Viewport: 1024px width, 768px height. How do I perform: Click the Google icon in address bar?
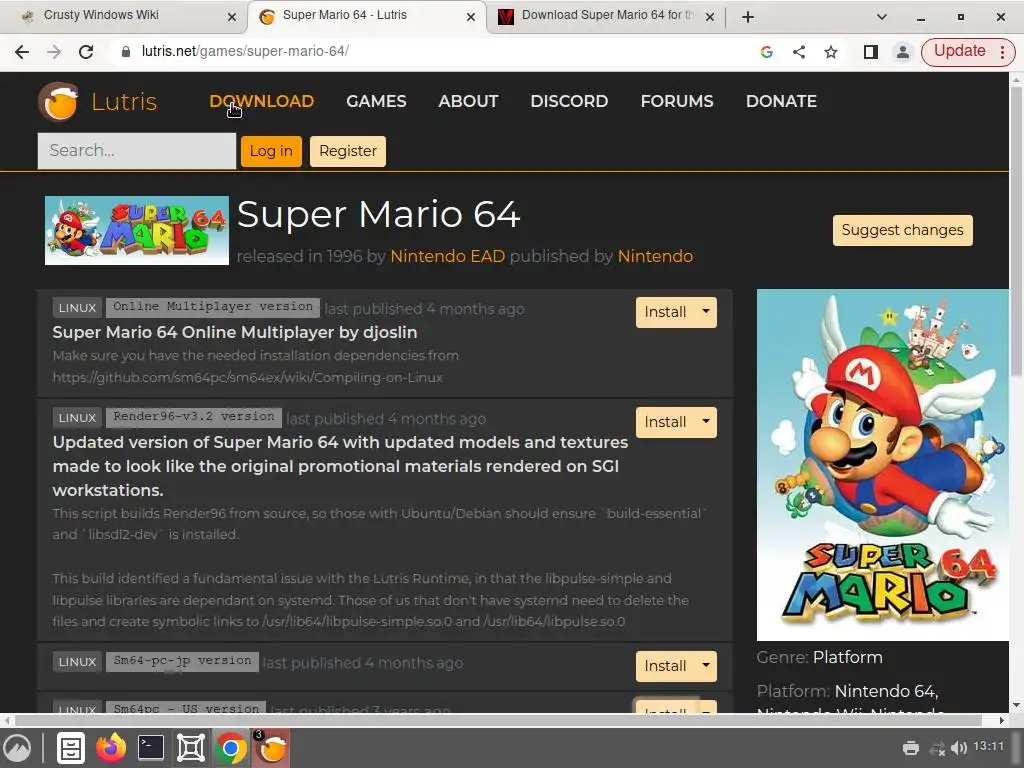[x=767, y=52]
